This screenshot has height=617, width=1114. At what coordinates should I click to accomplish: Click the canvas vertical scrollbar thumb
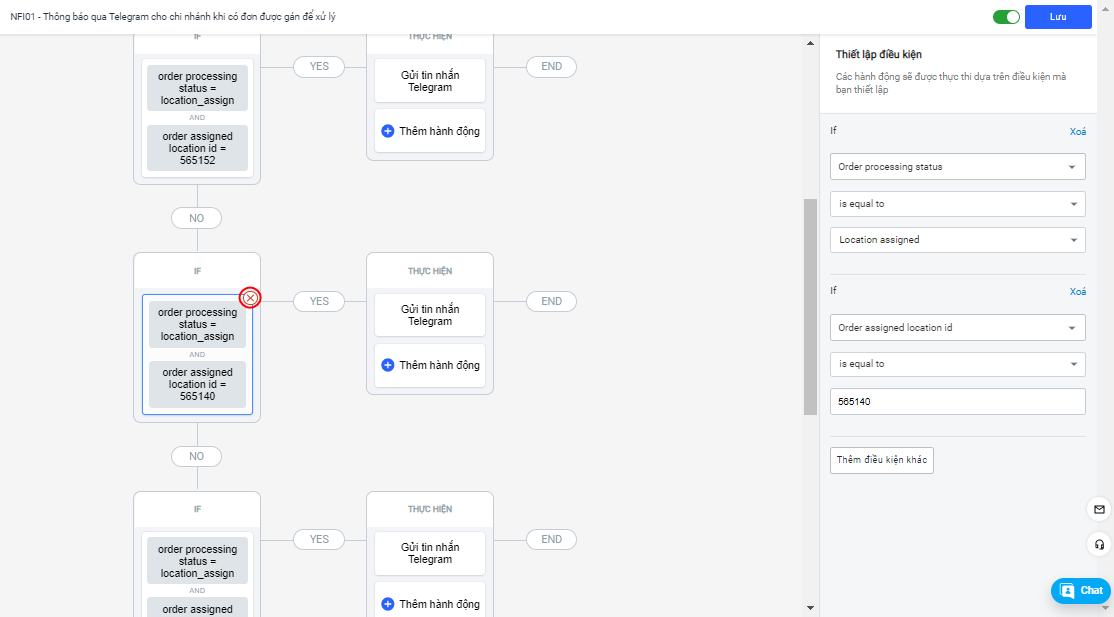[x=810, y=305]
